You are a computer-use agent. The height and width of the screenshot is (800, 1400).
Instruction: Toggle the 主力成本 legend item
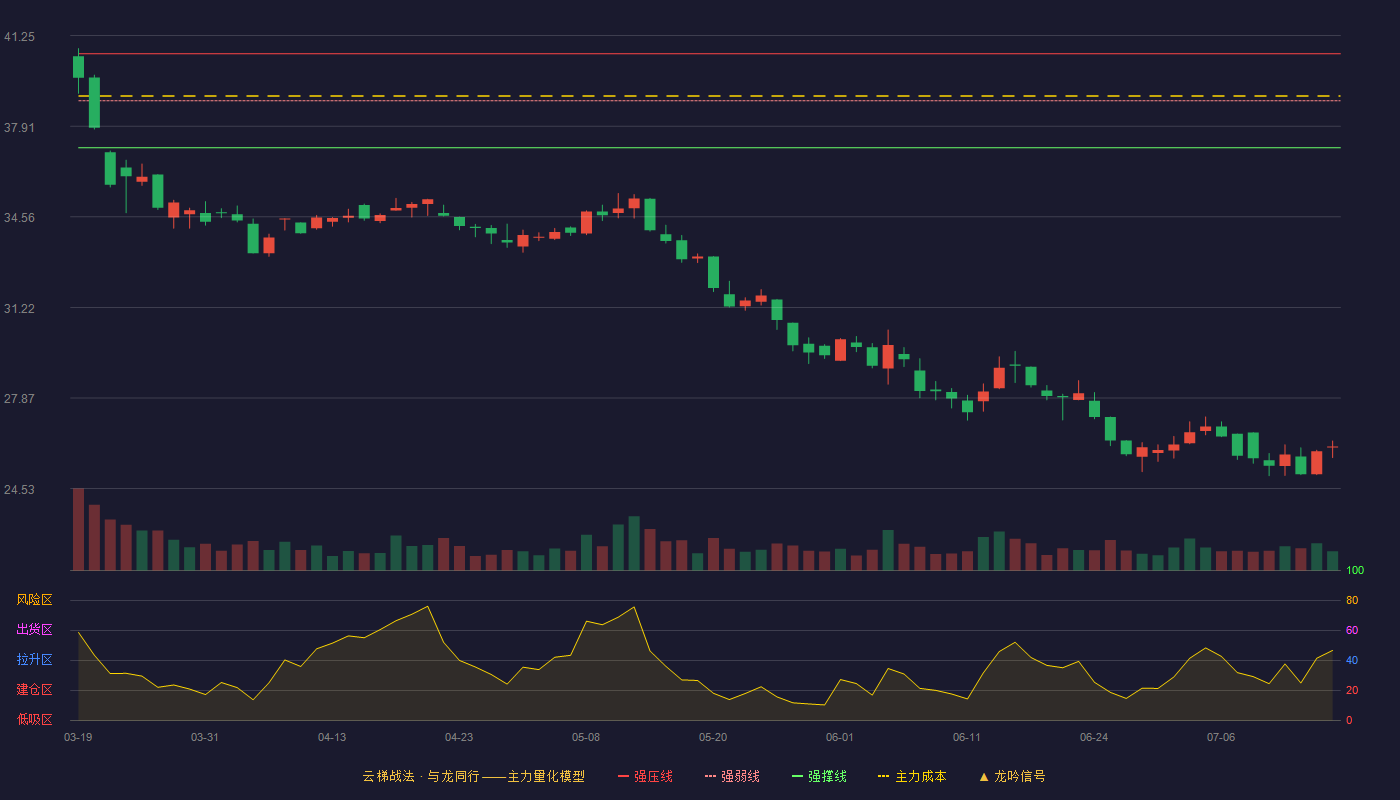(x=912, y=776)
